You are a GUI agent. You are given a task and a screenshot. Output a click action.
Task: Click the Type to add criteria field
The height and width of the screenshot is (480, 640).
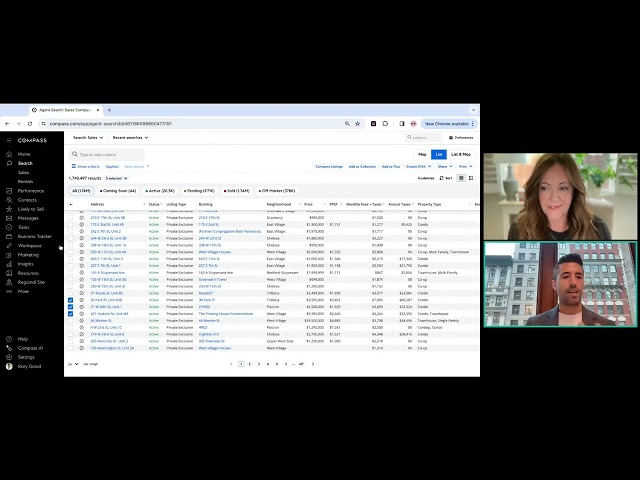107,155
